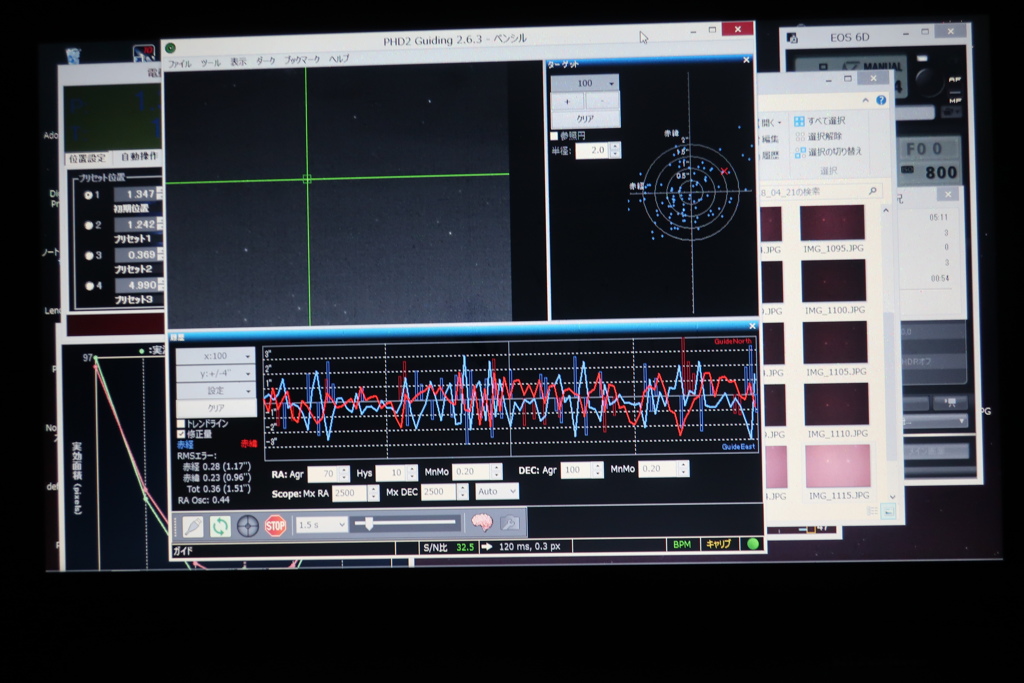Click the search magnifier icon in Explorer
1024x683 pixels.
(x=872, y=191)
